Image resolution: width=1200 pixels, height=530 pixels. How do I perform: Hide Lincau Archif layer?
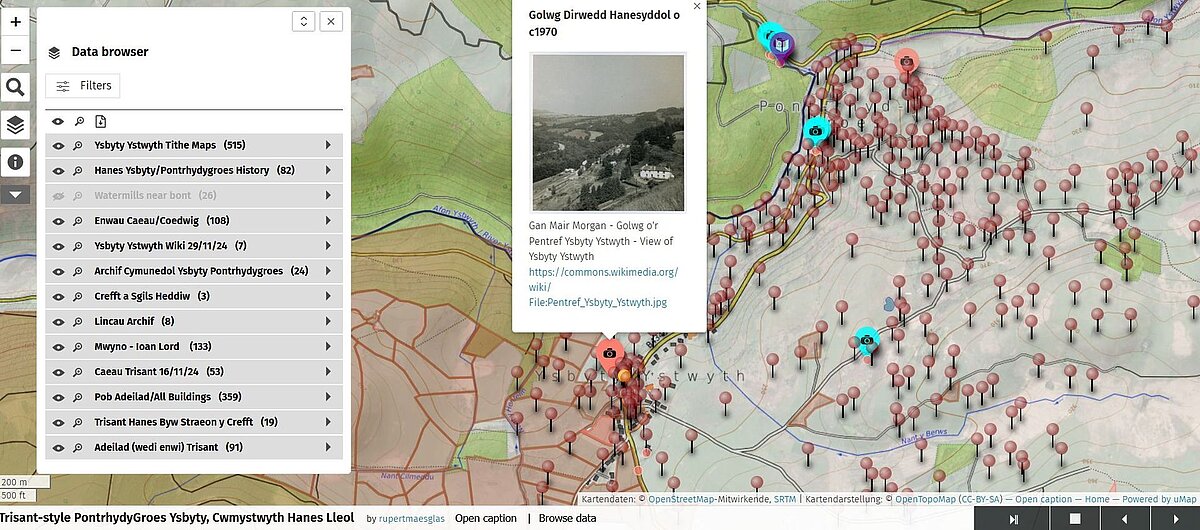click(x=58, y=321)
